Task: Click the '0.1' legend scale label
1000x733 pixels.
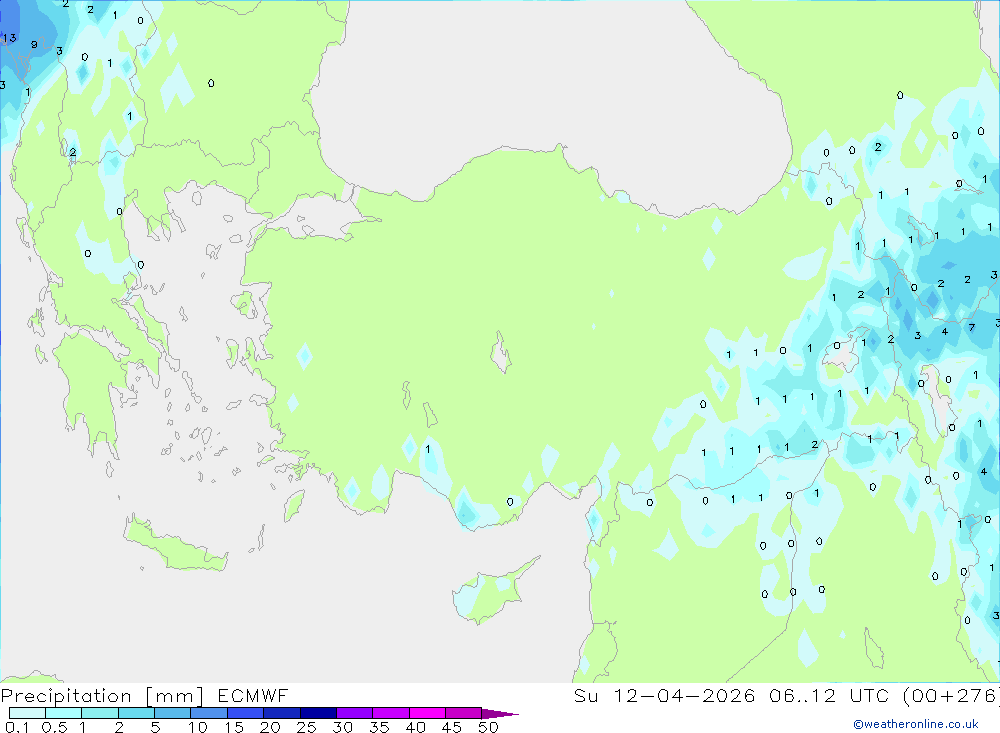Action: 17,727
